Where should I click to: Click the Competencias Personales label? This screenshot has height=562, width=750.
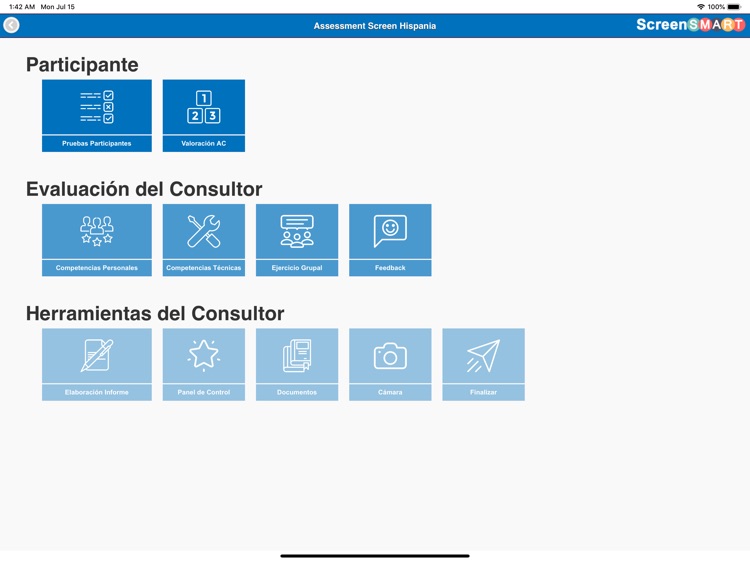[x=97, y=268]
